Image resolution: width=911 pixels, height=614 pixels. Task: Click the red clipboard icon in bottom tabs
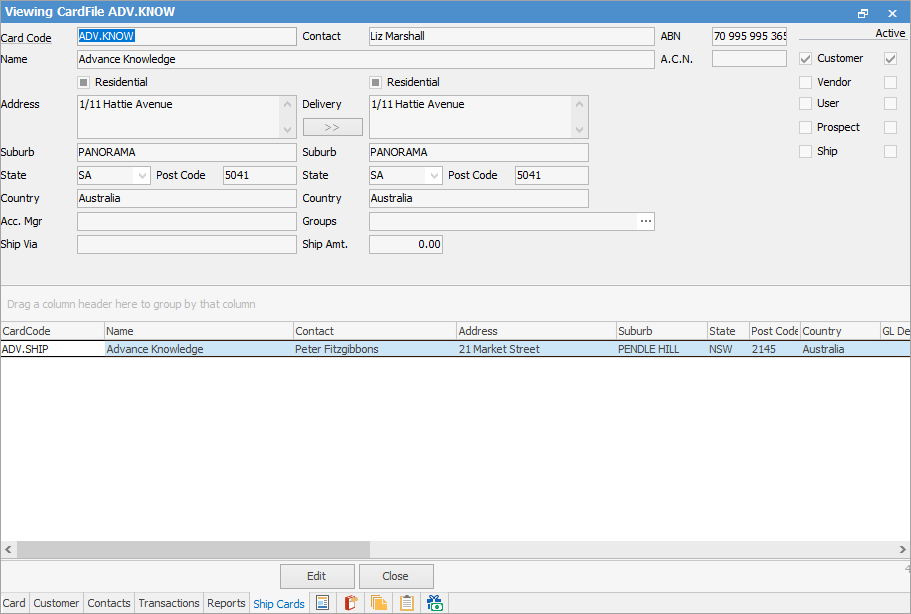point(351,603)
